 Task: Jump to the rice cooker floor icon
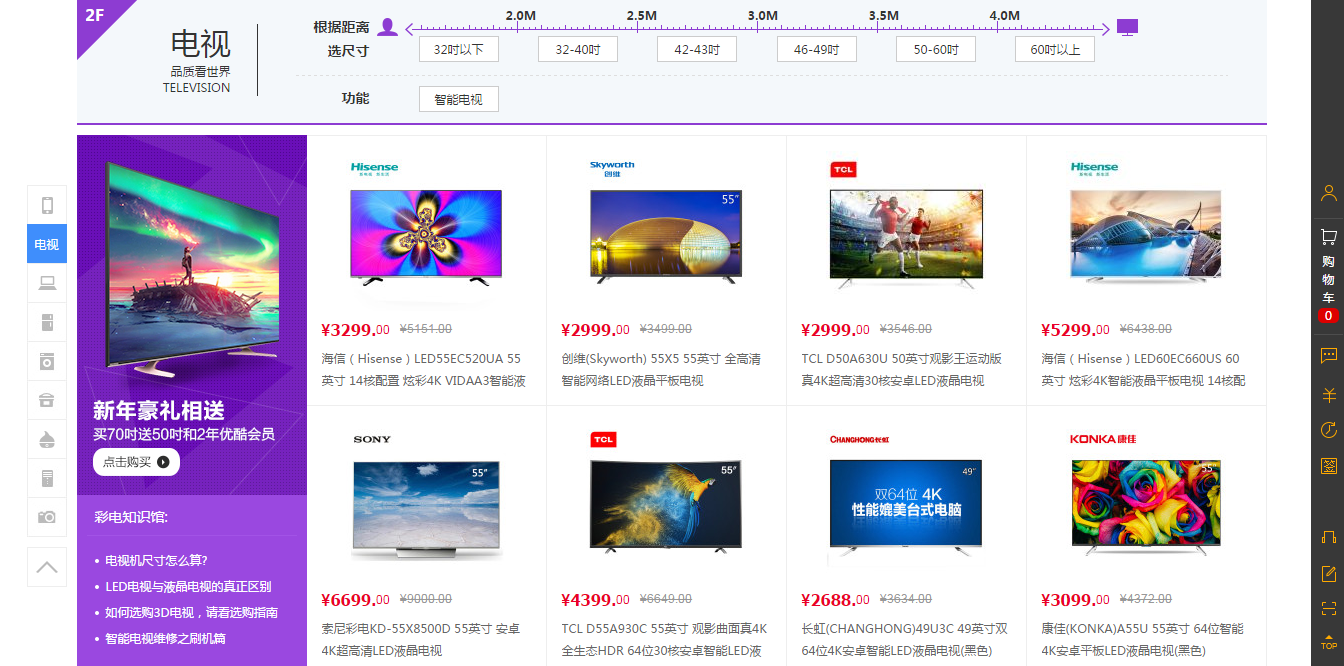tap(47, 400)
